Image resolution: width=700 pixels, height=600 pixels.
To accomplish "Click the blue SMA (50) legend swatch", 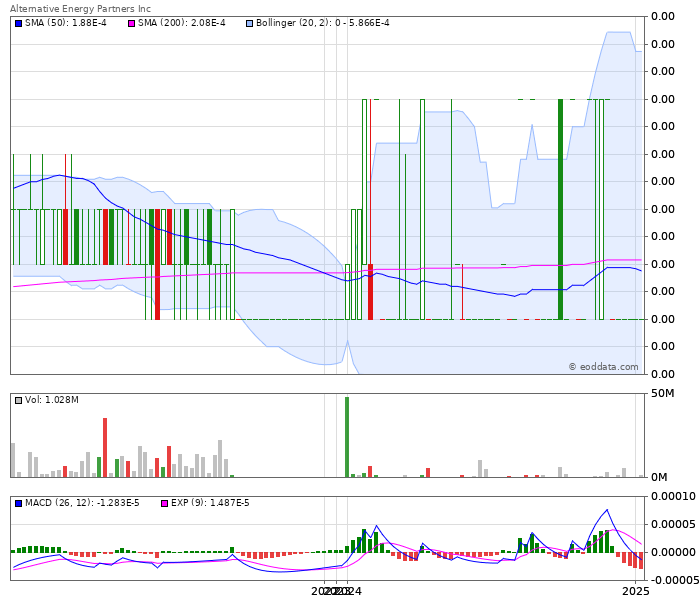I will (x=18, y=23).
